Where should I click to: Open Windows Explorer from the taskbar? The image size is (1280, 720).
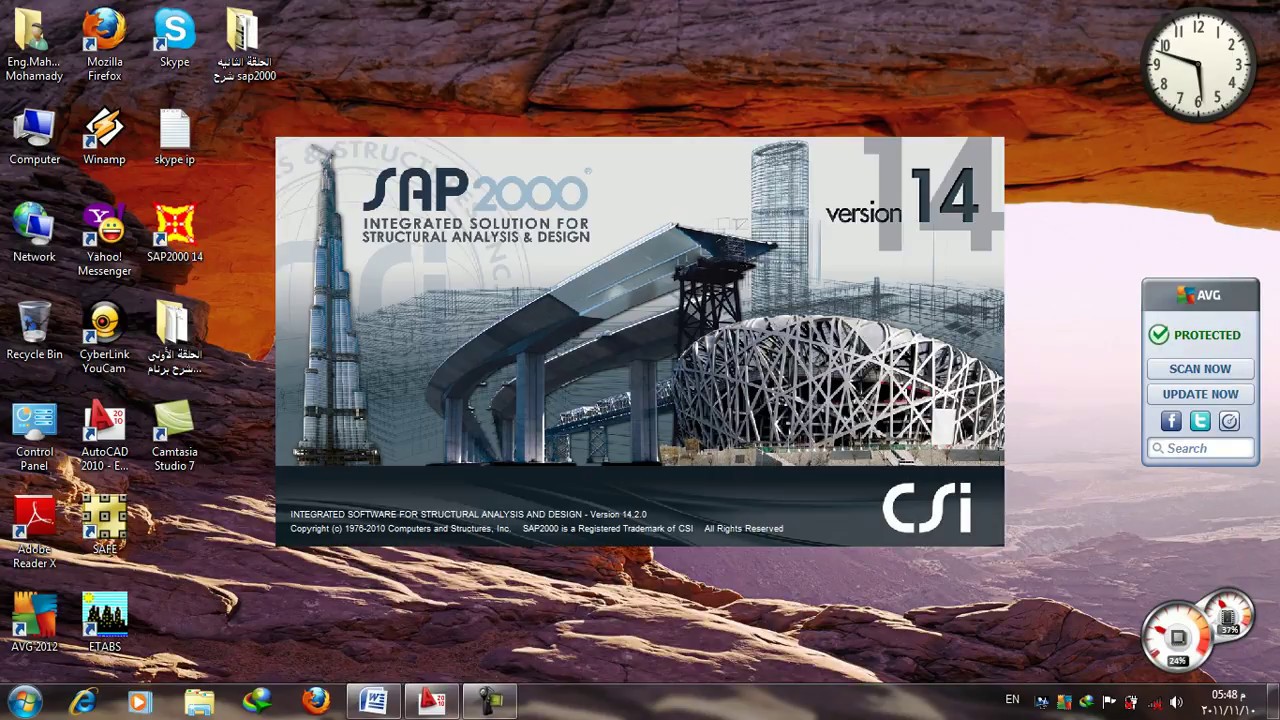point(199,701)
